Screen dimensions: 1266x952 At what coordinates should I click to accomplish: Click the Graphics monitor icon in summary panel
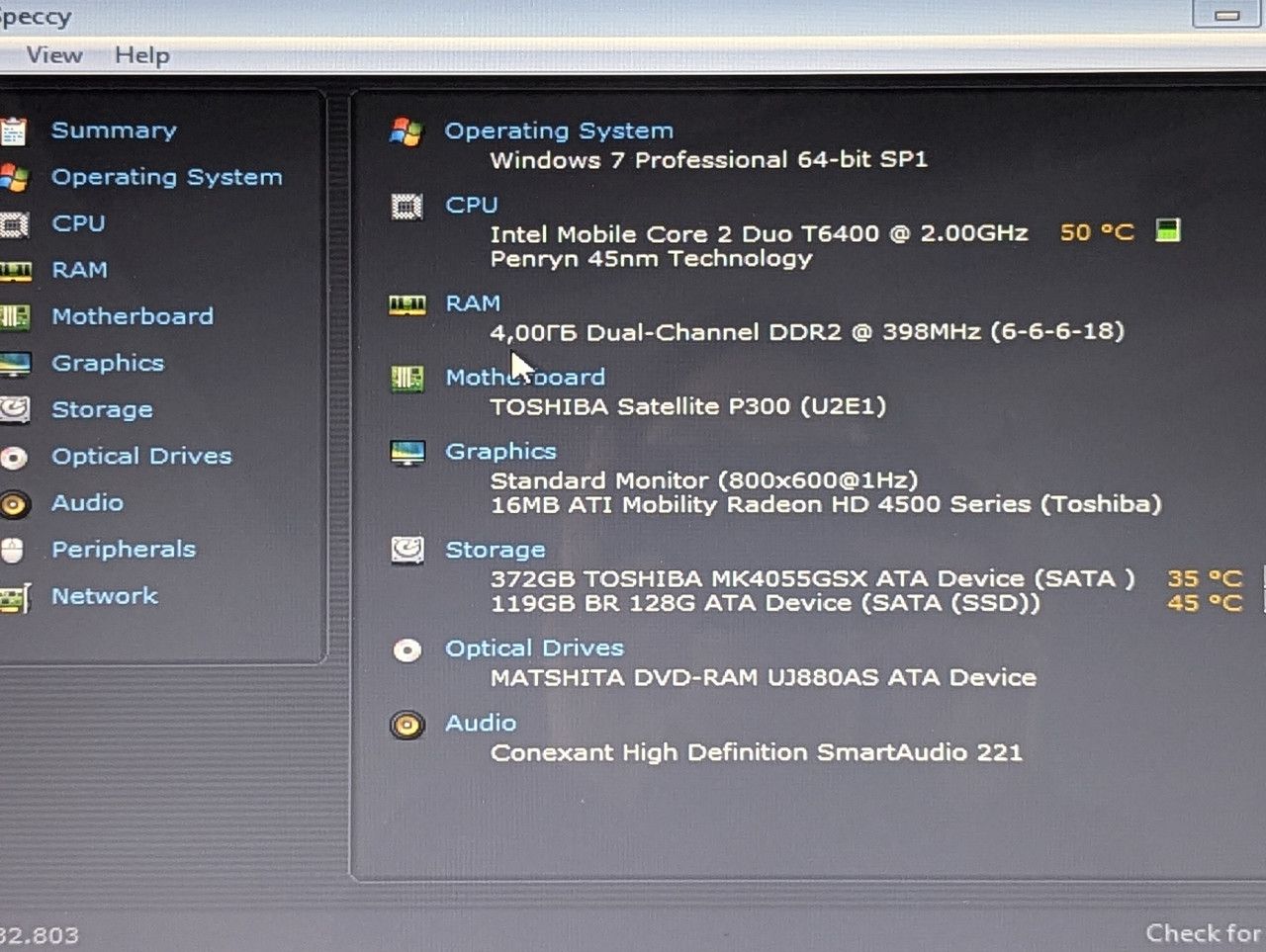point(407,453)
